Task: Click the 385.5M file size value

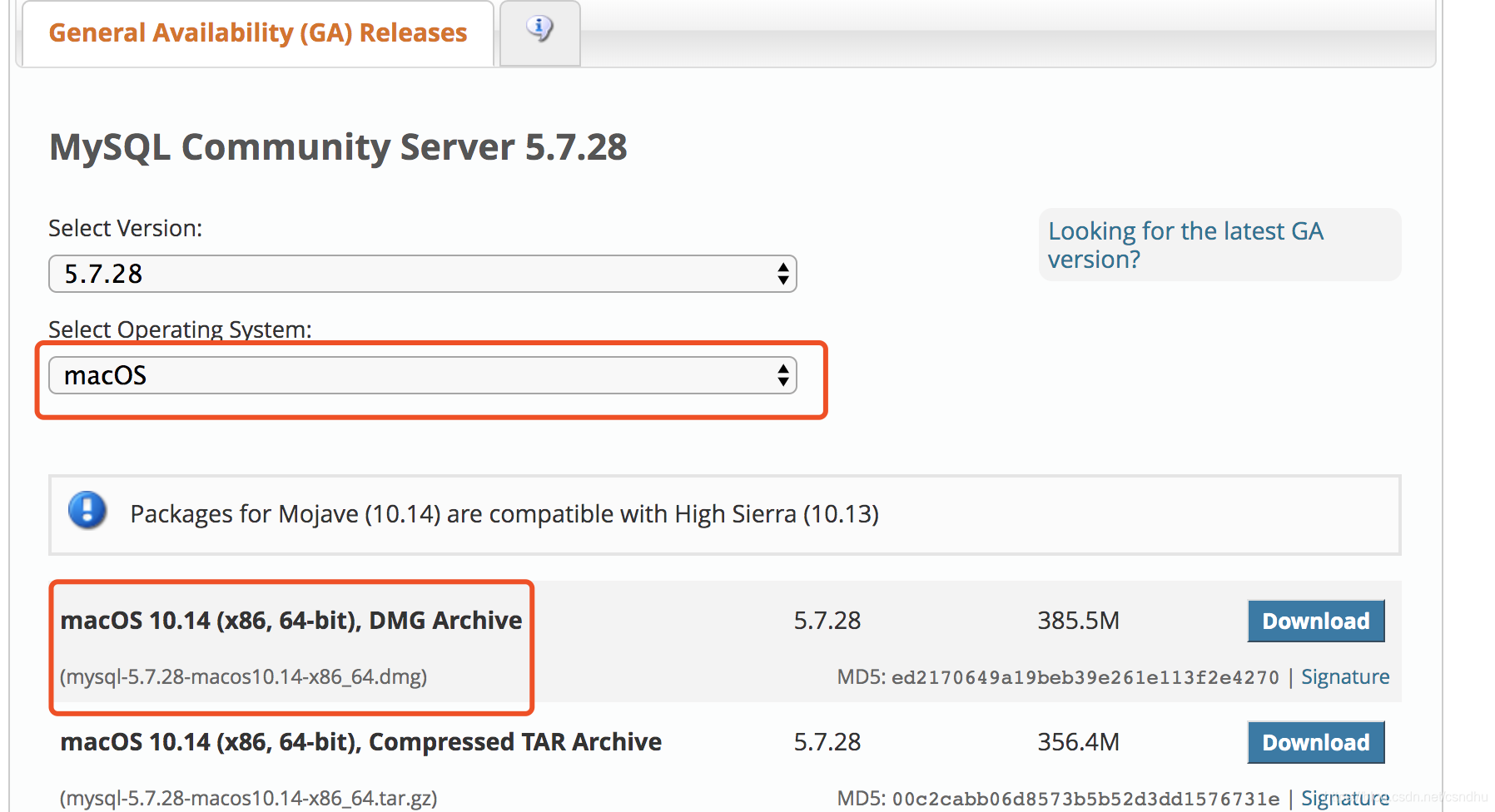Action: (1078, 621)
